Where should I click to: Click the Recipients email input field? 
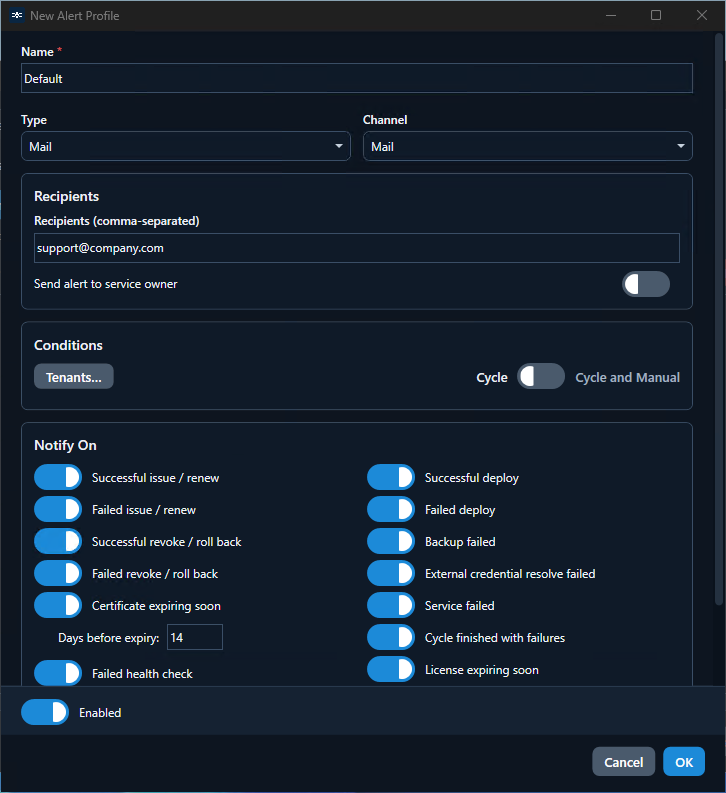[x=356, y=248]
